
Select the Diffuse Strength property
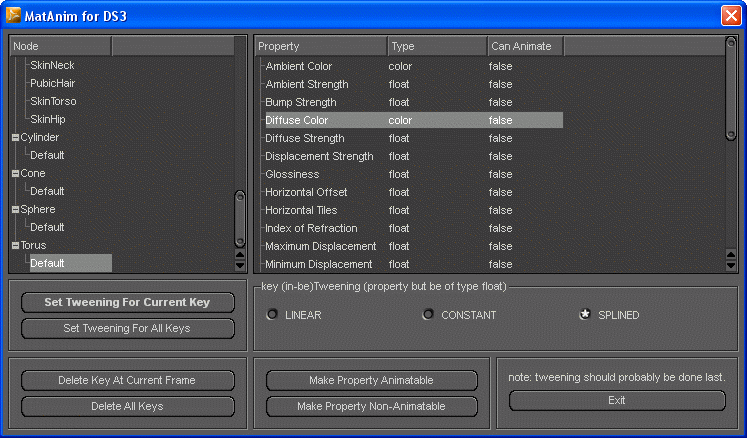pyautogui.click(x=304, y=138)
